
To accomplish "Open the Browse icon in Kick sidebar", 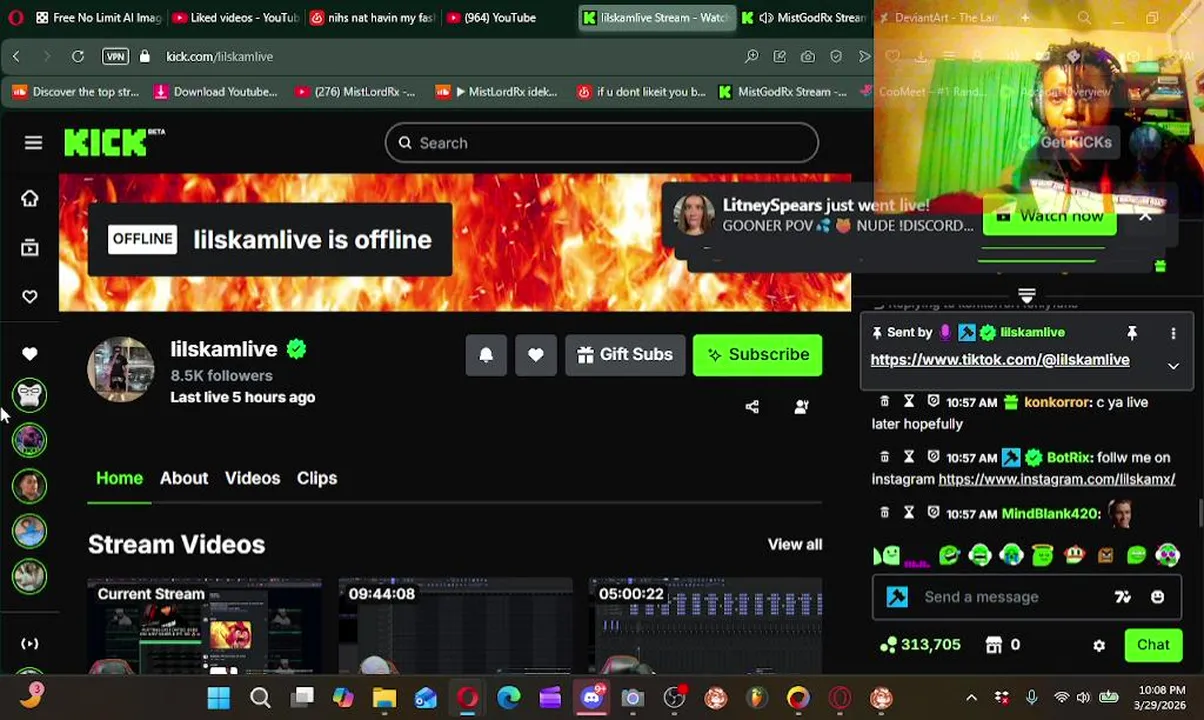I will point(30,247).
